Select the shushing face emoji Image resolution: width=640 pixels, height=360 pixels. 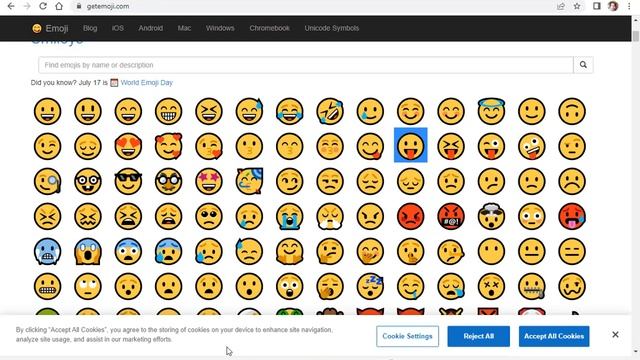411,251
